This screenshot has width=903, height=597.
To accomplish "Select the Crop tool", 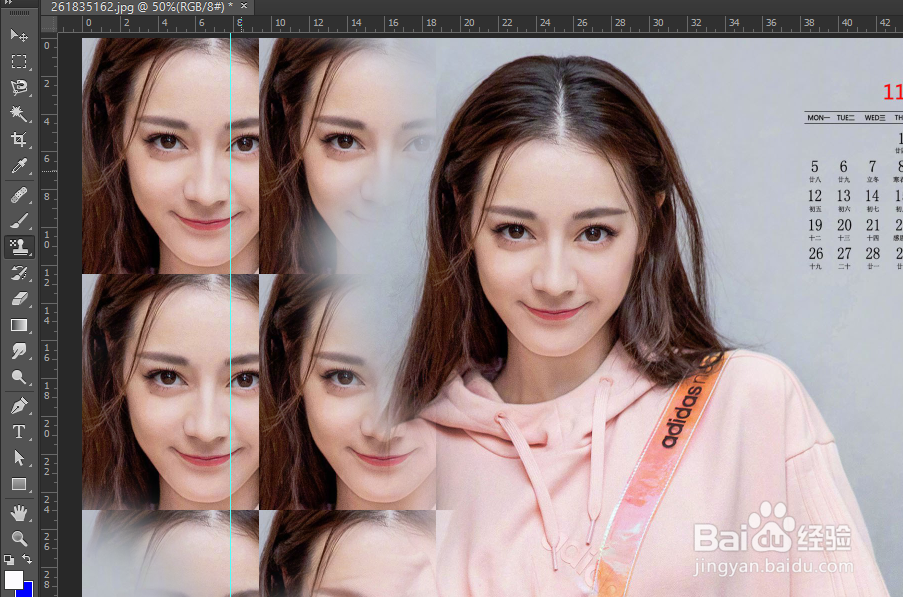I will 19,140.
